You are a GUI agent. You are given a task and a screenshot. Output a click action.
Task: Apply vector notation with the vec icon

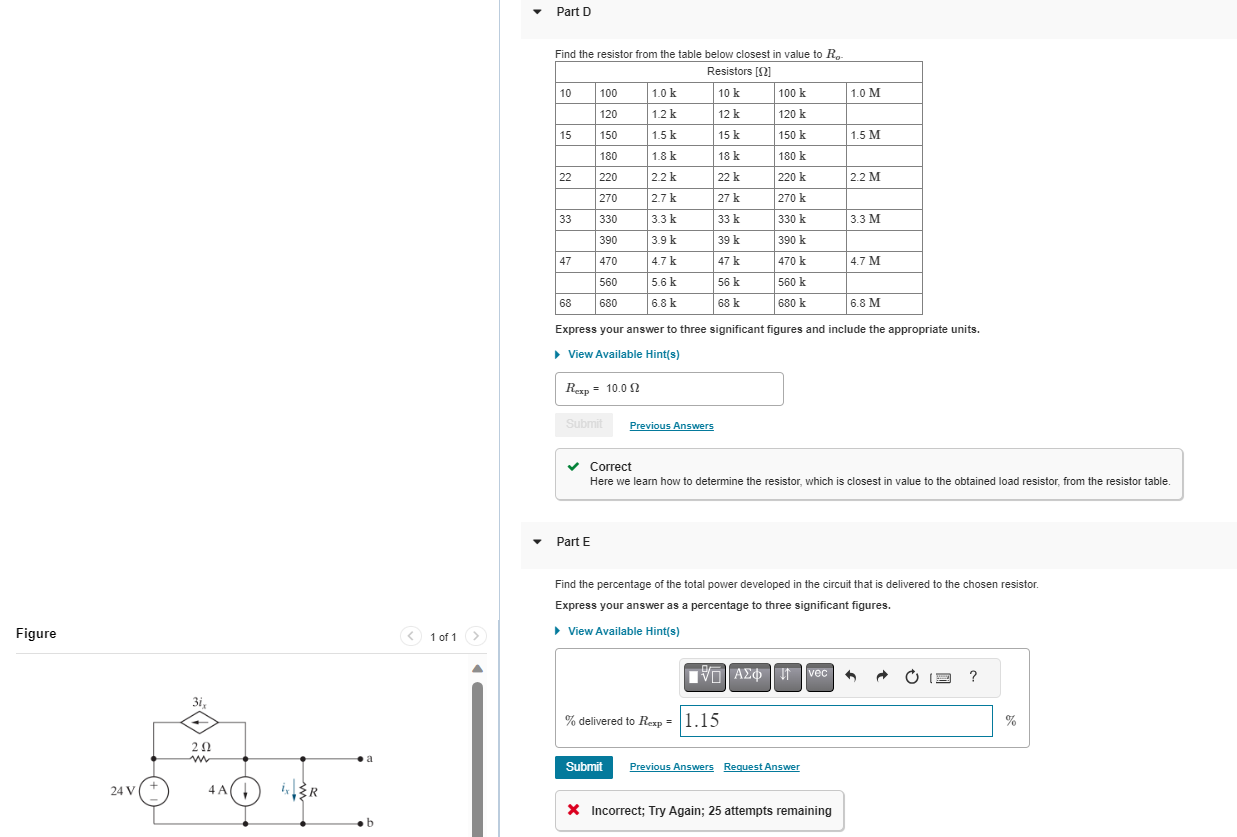click(818, 677)
